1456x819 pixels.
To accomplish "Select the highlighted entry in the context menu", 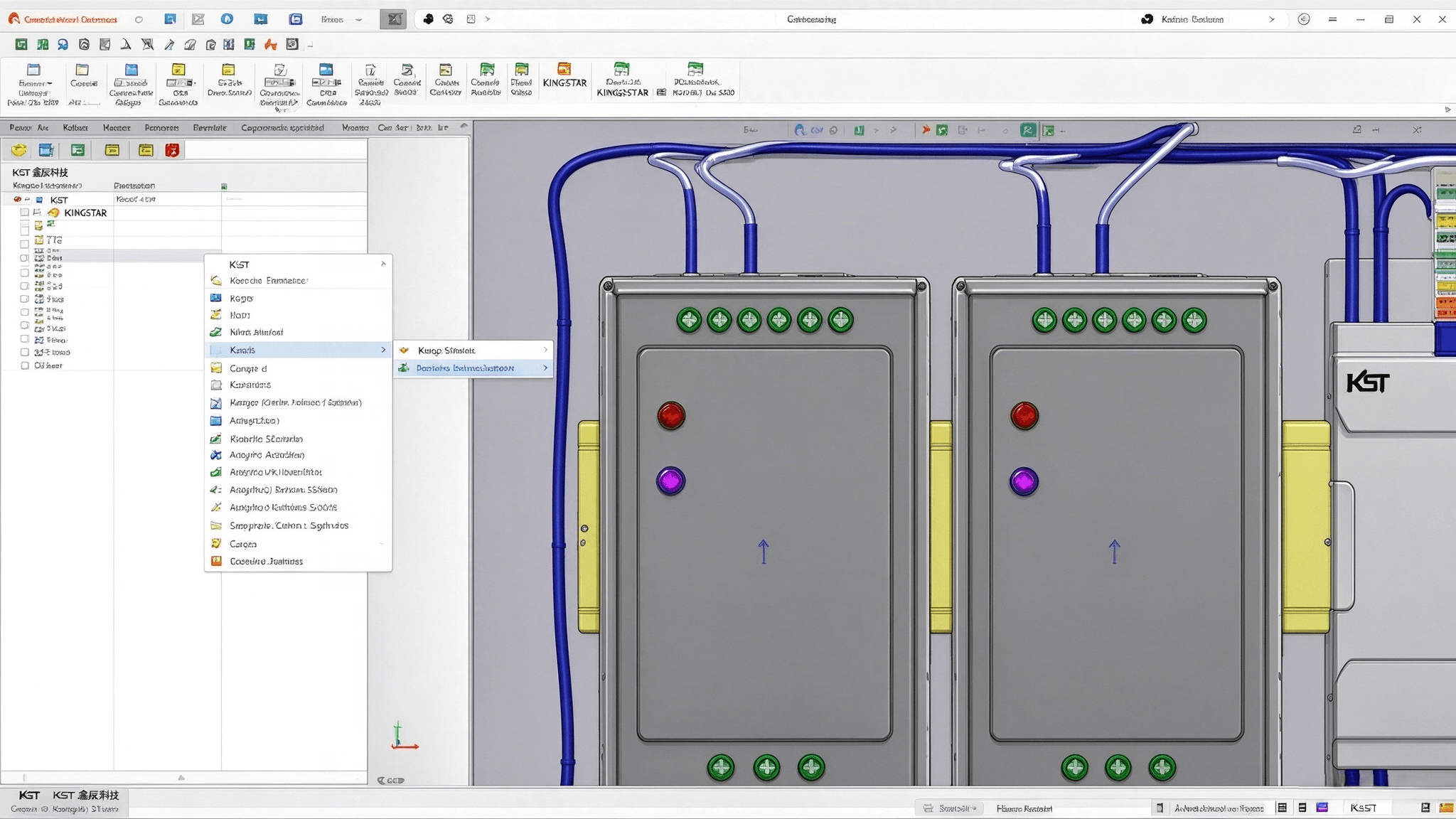I will pos(299,350).
